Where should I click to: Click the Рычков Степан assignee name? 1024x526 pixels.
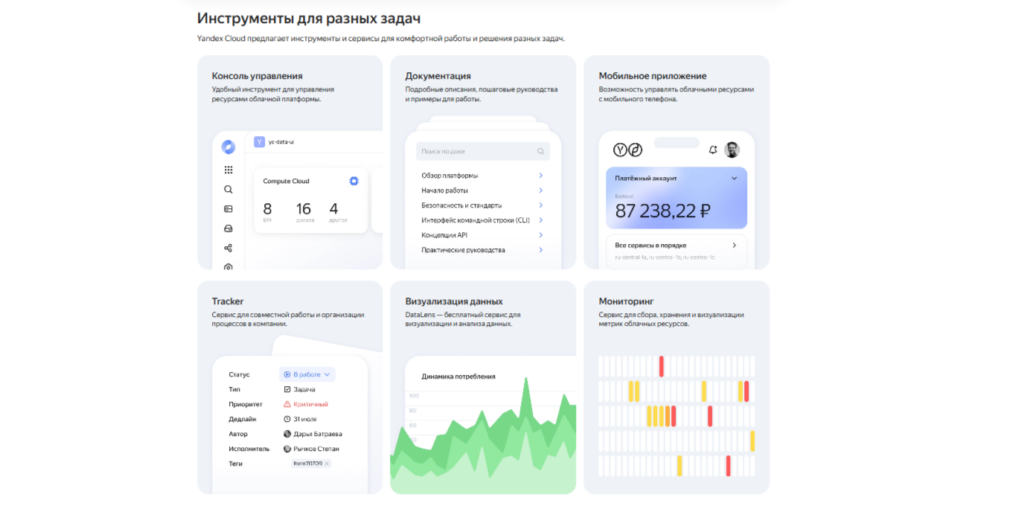pyautogui.click(x=317, y=449)
